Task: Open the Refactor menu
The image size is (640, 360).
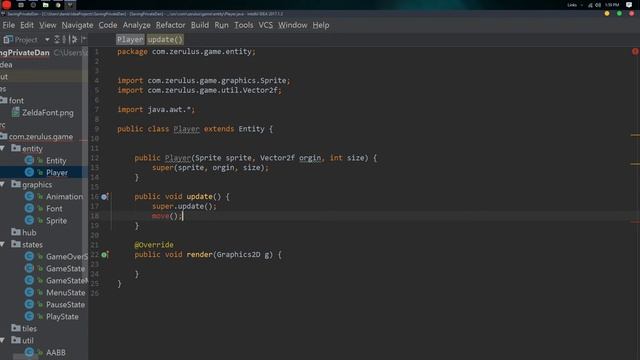Action: [x=171, y=25]
